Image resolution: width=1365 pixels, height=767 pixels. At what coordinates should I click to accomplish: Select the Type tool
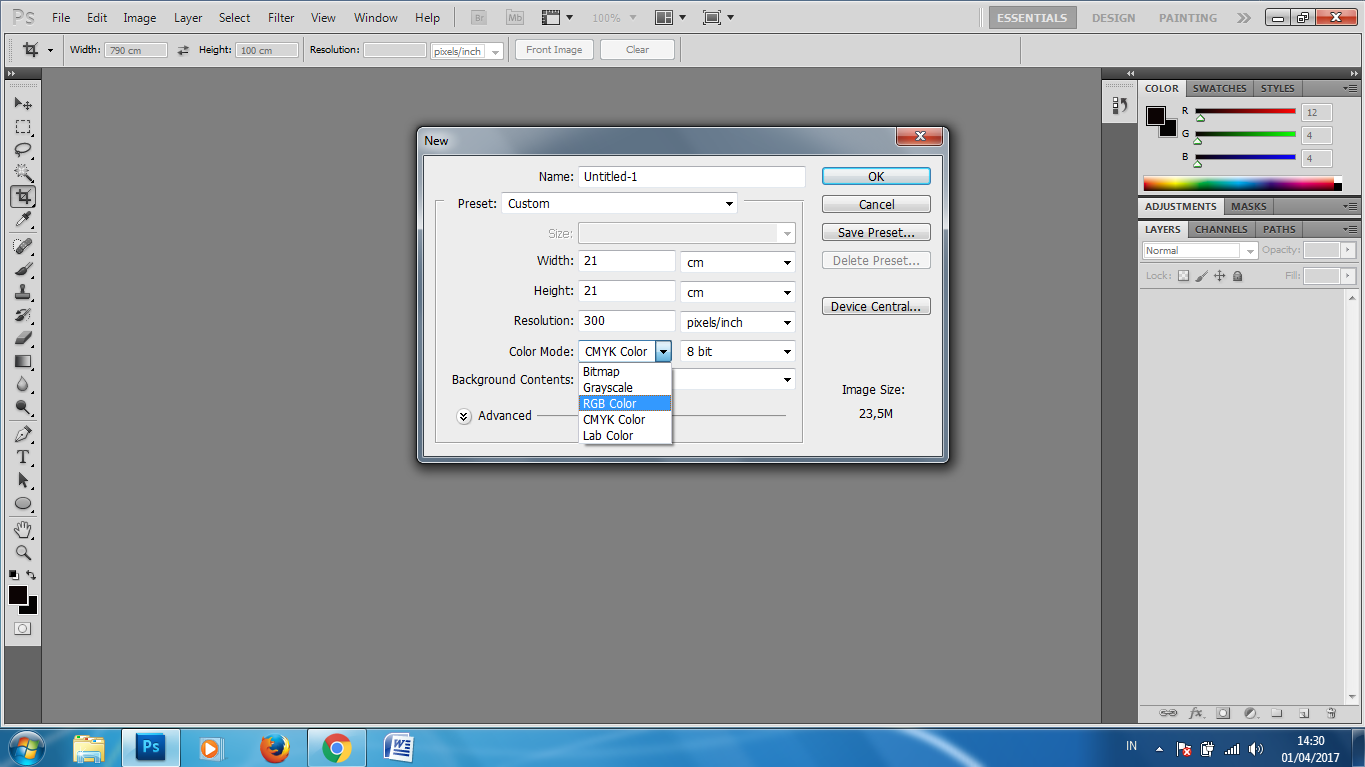point(23,455)
